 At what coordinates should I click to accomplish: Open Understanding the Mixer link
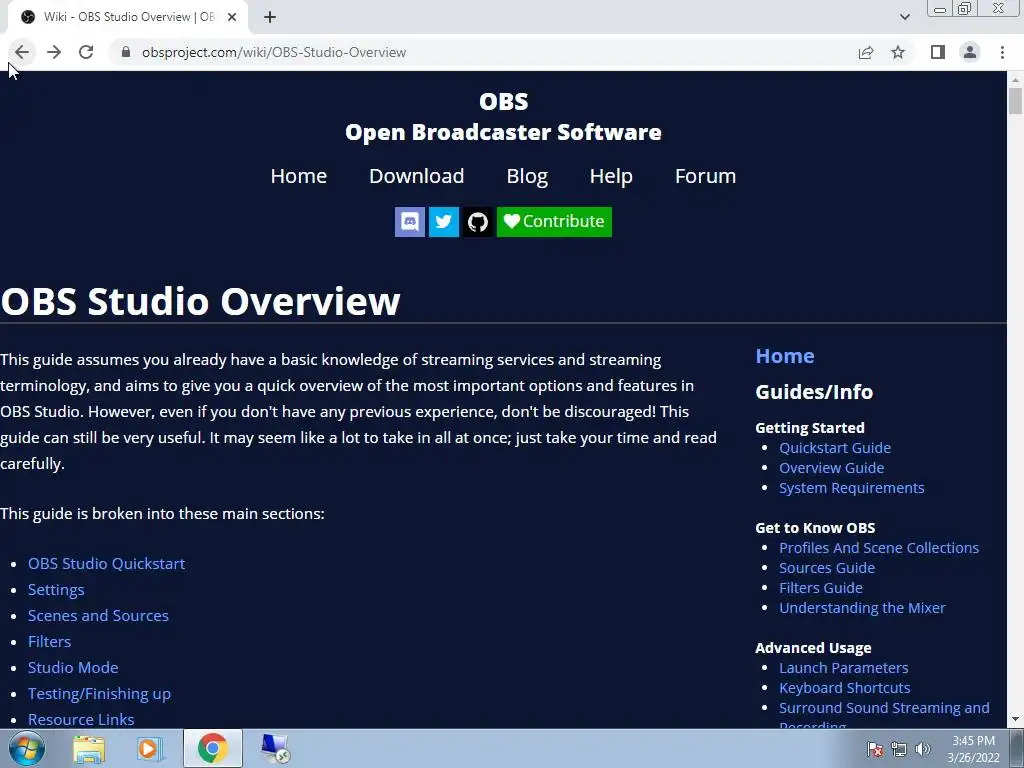tap(862, 608)
